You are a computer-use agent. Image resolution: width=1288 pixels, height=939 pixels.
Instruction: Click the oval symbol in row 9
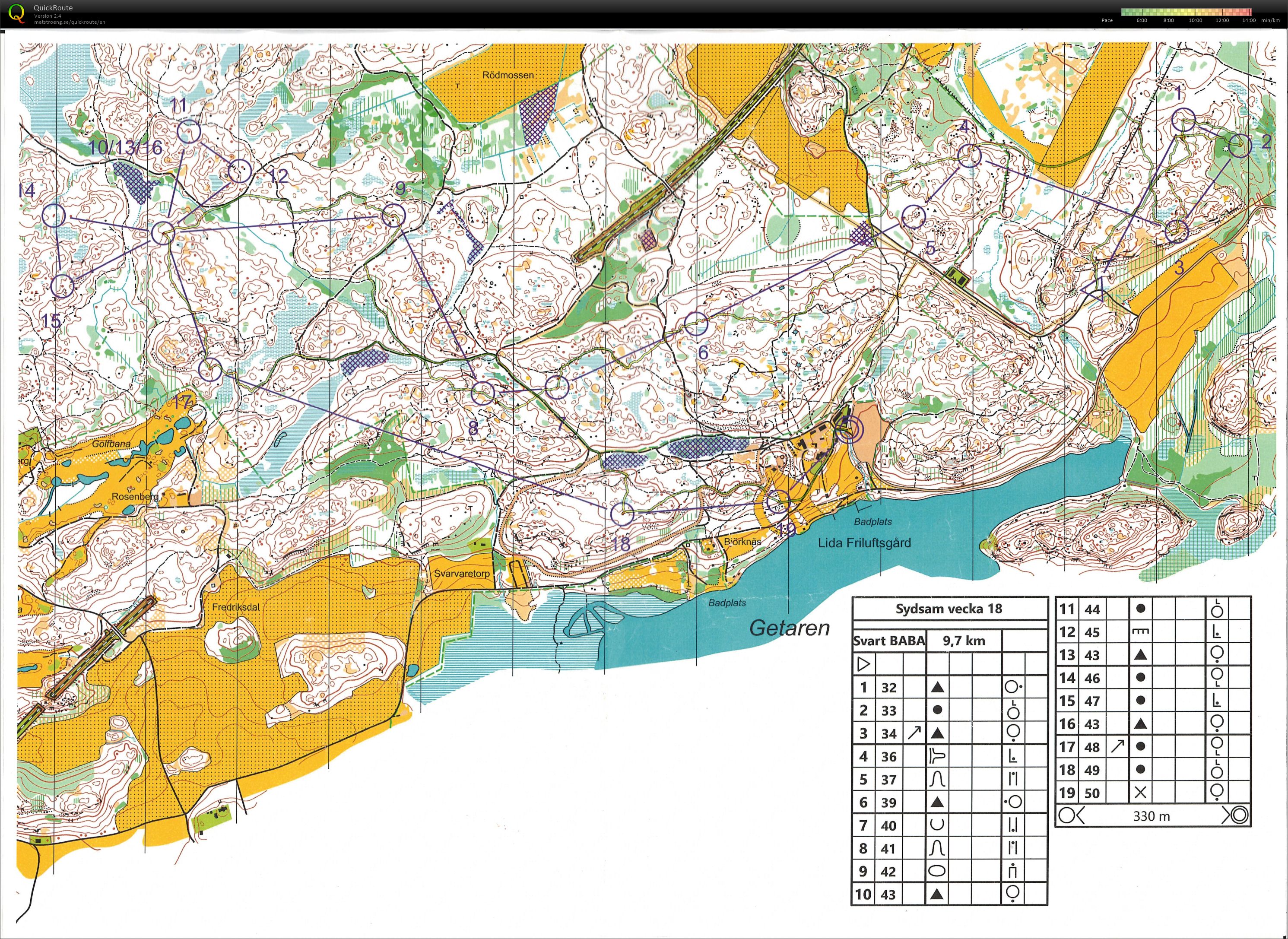coord(937,871)
